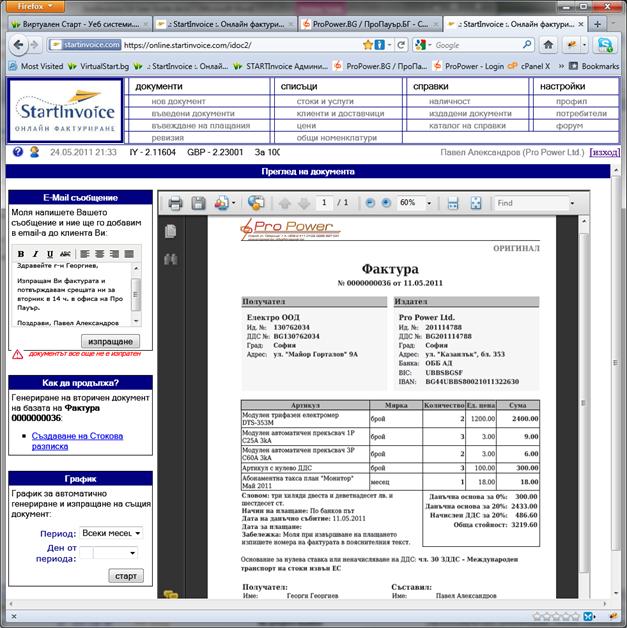Image resolution: width=627 pixels, height=628 pixels.
Task: Center email text
Action: pos(99,254)
